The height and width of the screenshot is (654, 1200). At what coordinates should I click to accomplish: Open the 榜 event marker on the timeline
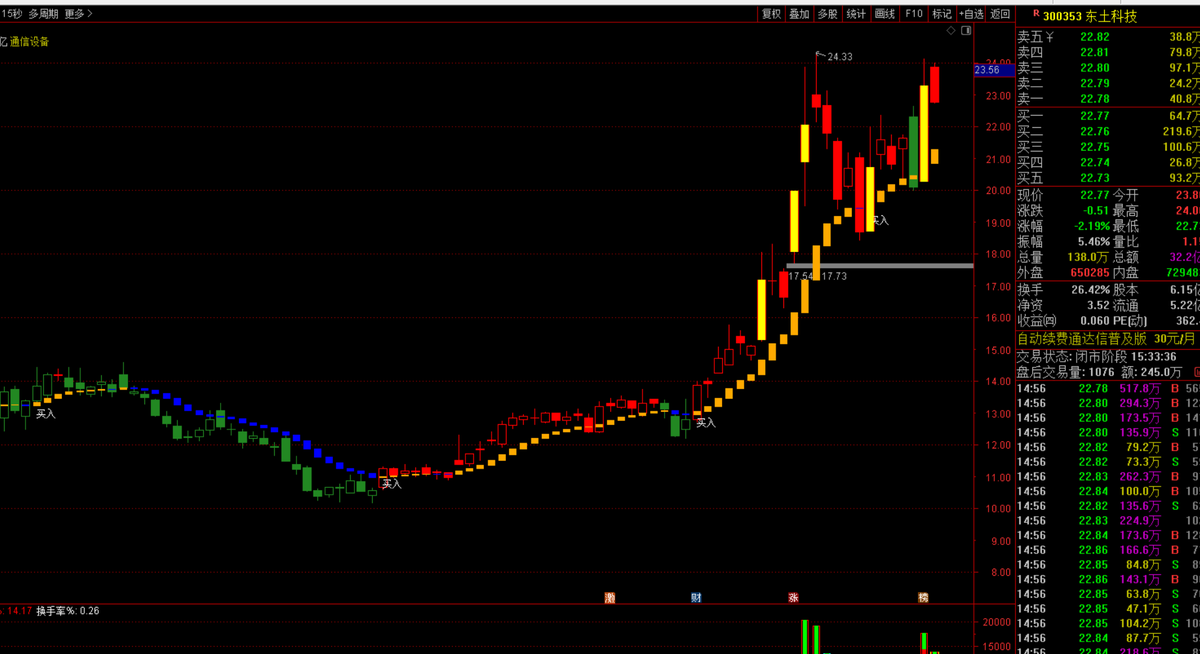pyautogui.click(x=924, y=598)
